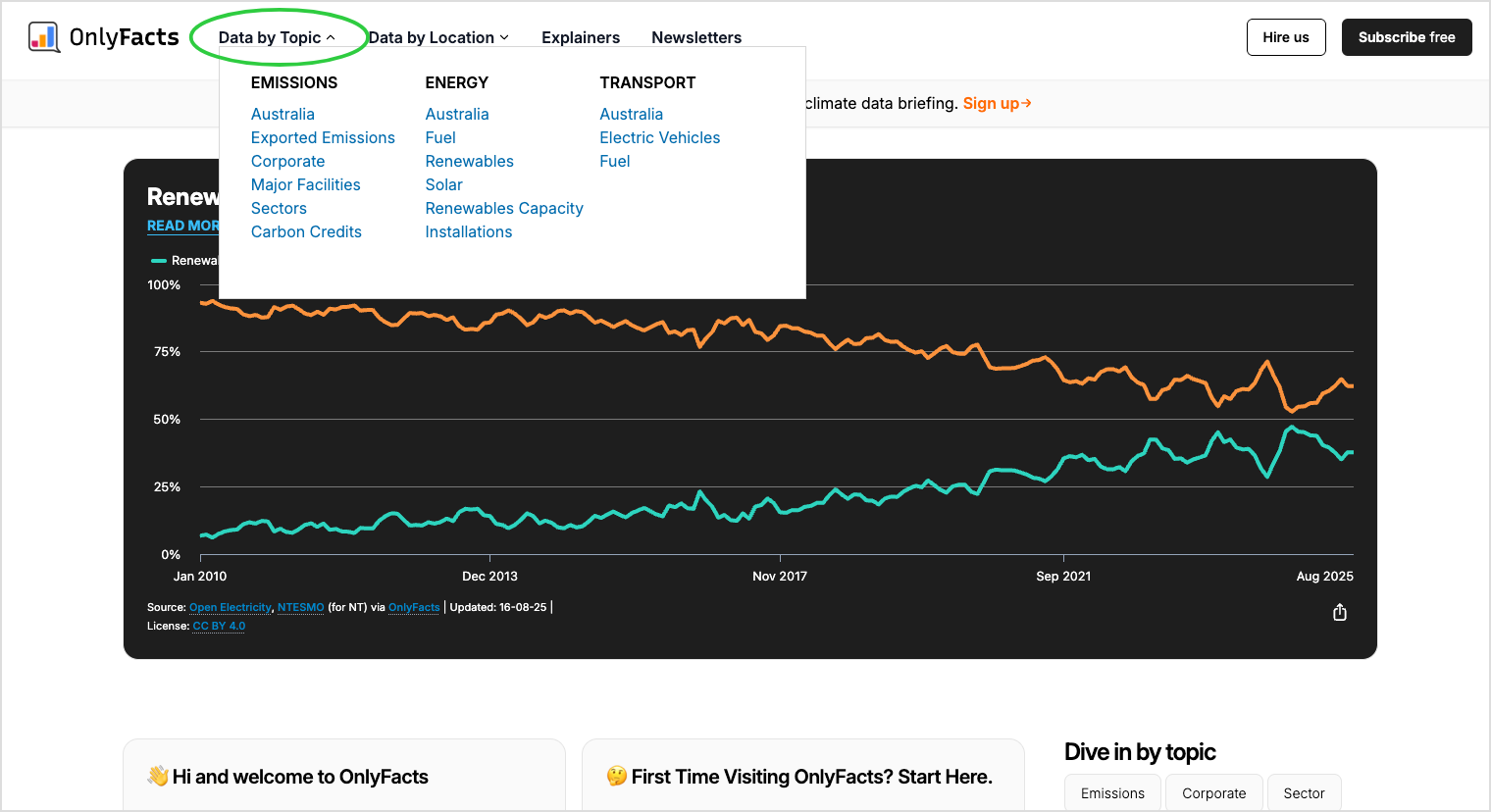
Task: Select Major Facilities under Emissions
Action: click(305, 184)
